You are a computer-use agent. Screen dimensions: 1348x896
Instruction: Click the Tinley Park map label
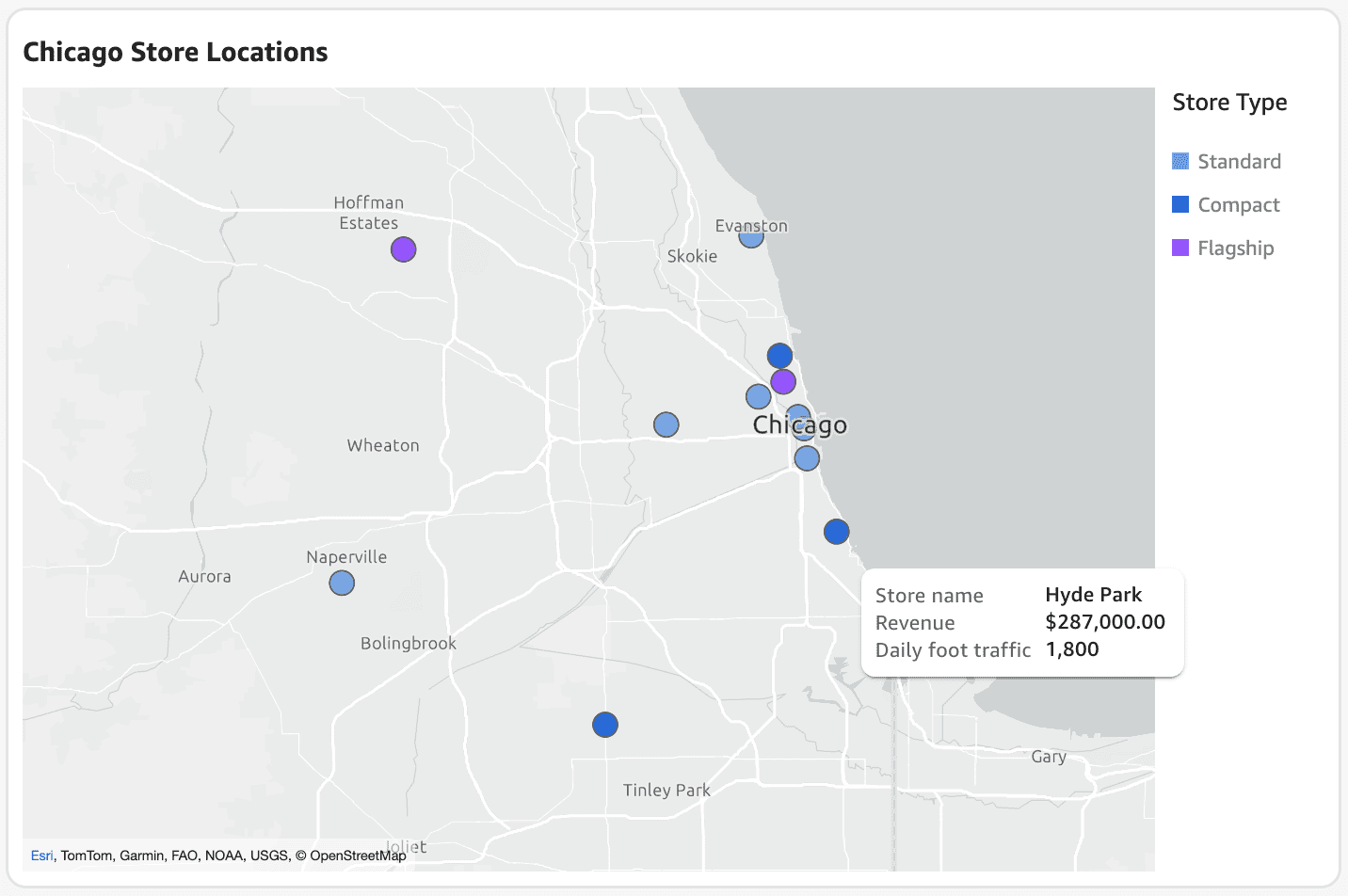tap(666, 791)
